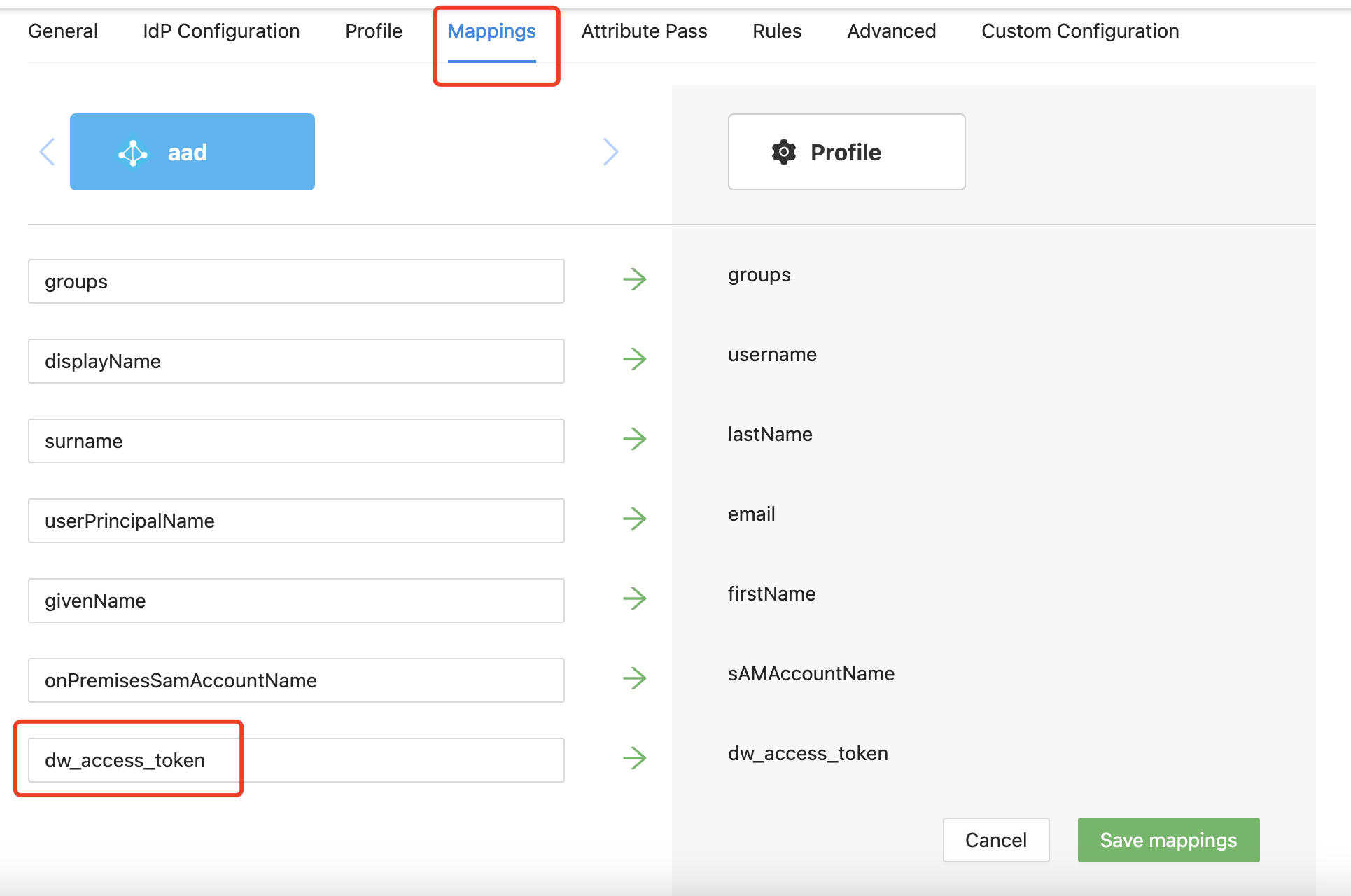Click previous source chevron arrow

coord(48,152)
